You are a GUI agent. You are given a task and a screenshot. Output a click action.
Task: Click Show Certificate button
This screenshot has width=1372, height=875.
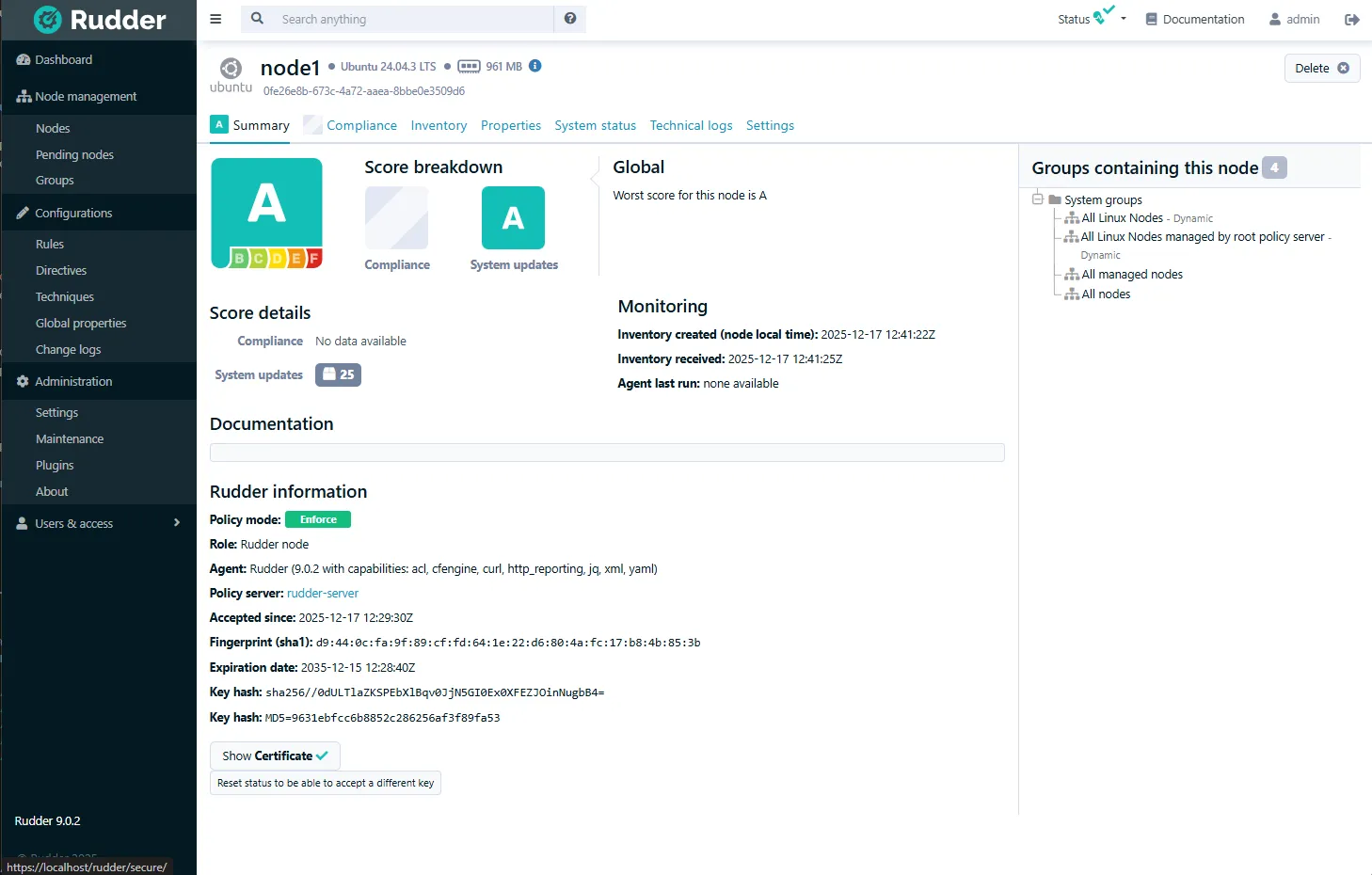(275, 756)
